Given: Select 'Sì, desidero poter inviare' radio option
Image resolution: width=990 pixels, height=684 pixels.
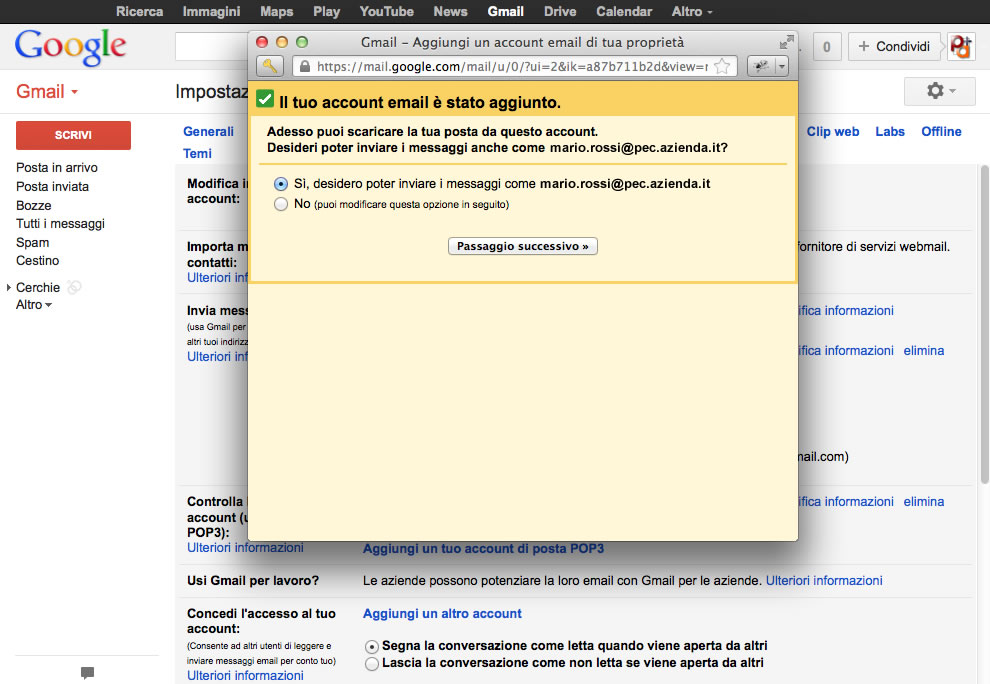Looking at the screenshot, I should tap(280, 184).
